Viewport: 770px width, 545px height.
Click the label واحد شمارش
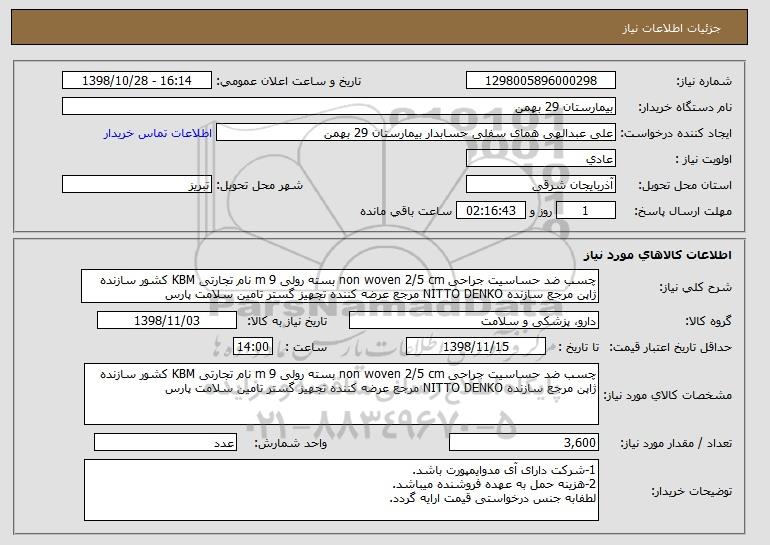290,444
